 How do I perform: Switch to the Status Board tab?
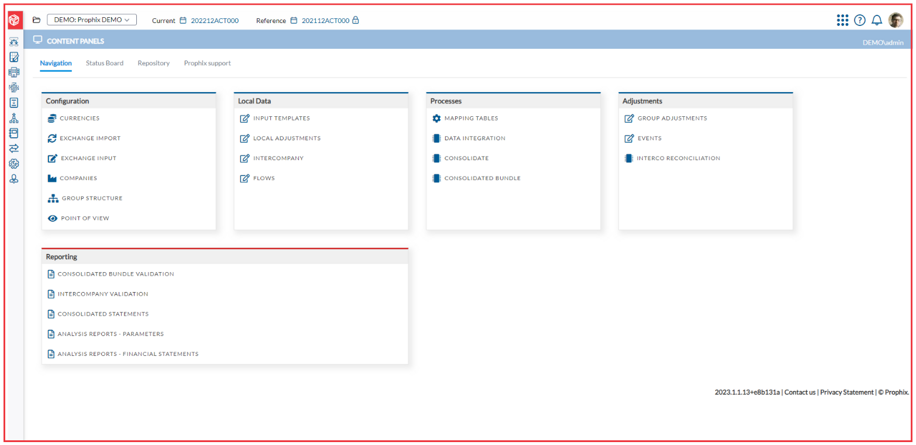pyautogui.click(x=104, y=63)
